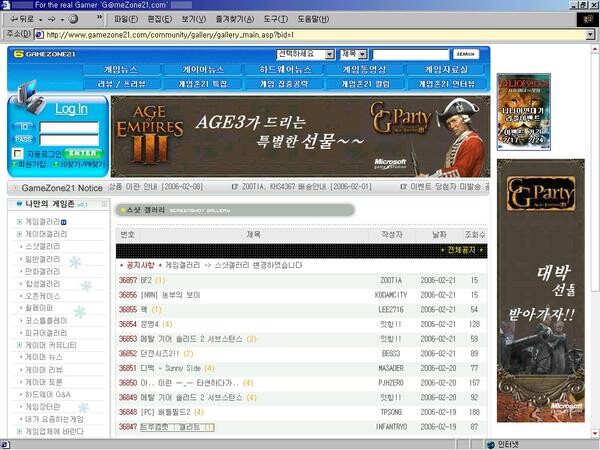Click the 회원가입 sign-up link
Screen dimensions: 600x450
26,164
